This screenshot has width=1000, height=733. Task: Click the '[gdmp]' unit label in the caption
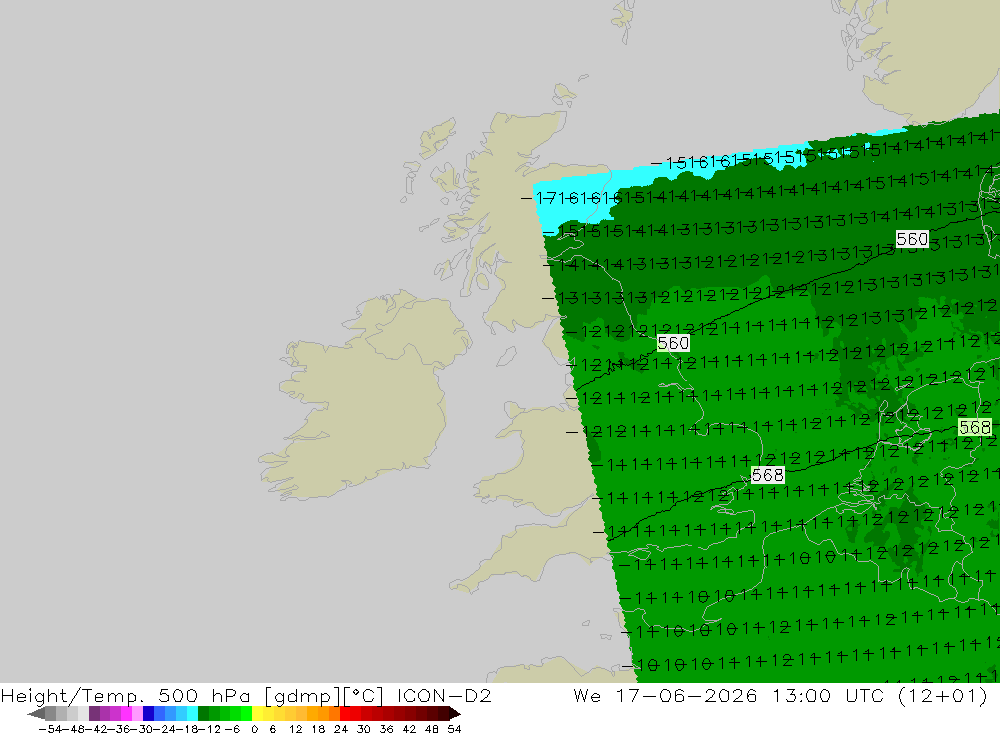click(x=302, y=695)
